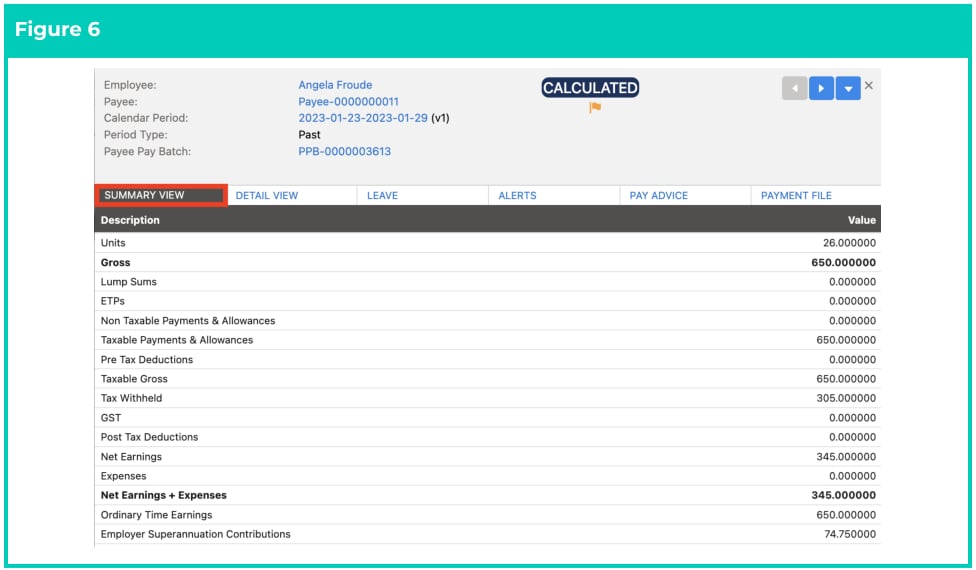Open the Payee-0000000011 link
976x570 pixels.
pos(349,101)
